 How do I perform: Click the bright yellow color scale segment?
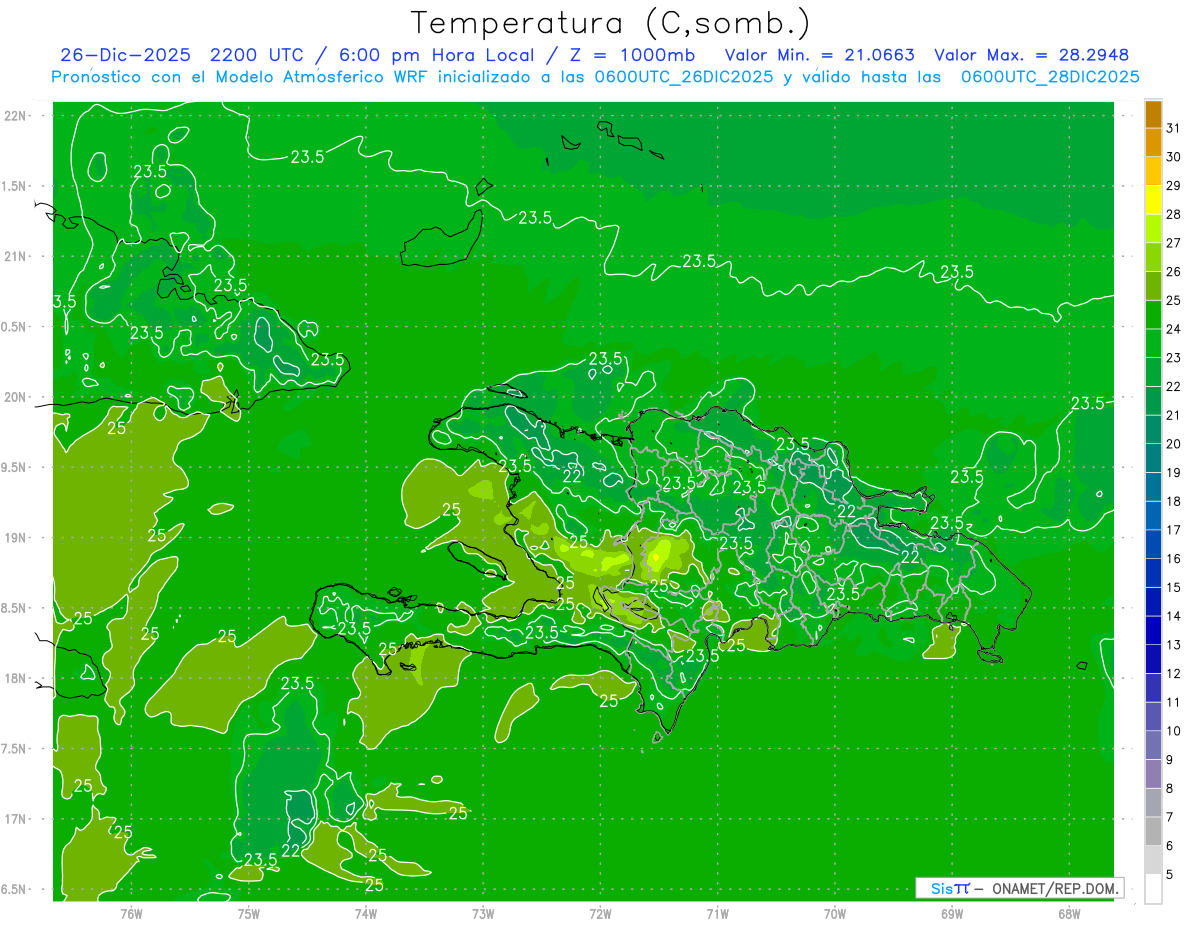point(1153,200)
